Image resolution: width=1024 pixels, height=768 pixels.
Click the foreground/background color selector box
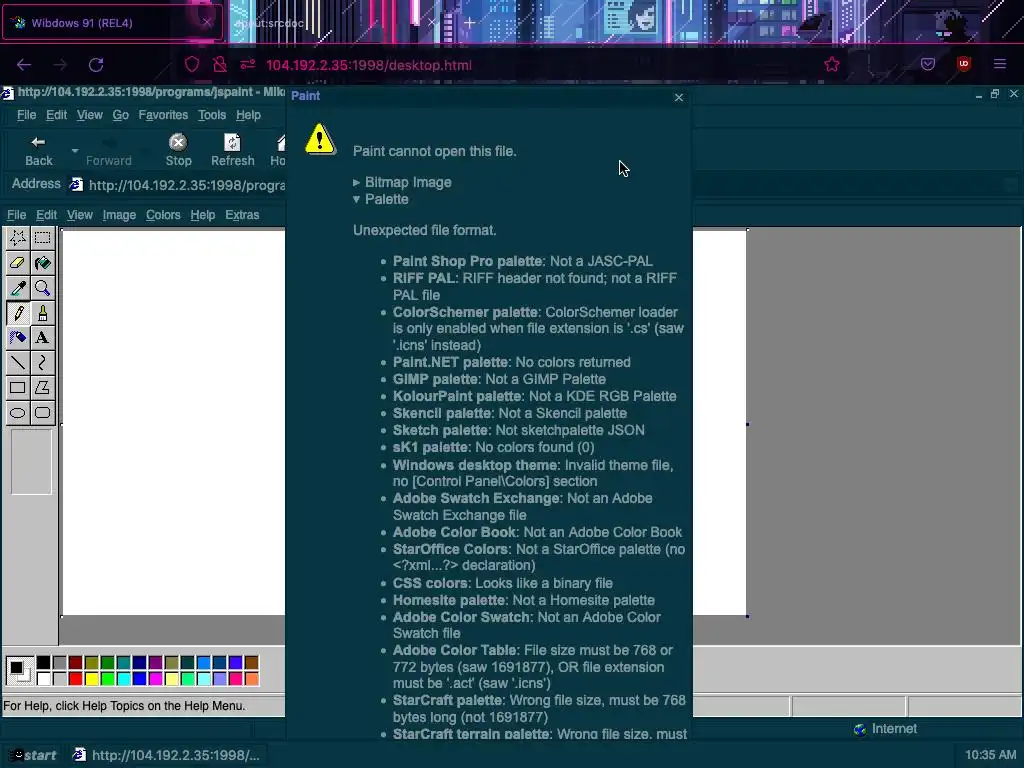tap(19, 671)
